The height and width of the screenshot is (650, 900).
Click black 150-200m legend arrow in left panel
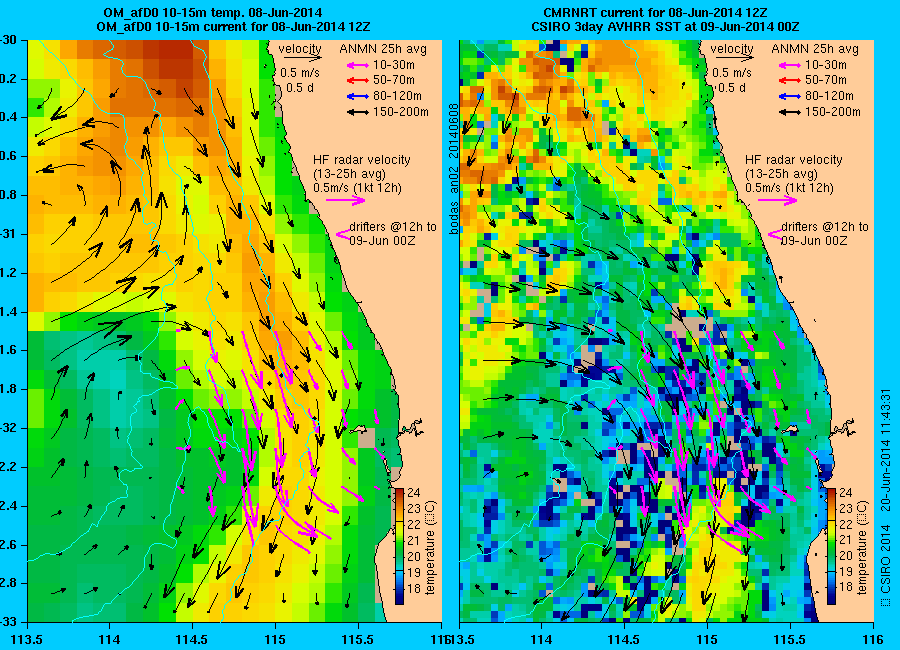coord(358,113)
